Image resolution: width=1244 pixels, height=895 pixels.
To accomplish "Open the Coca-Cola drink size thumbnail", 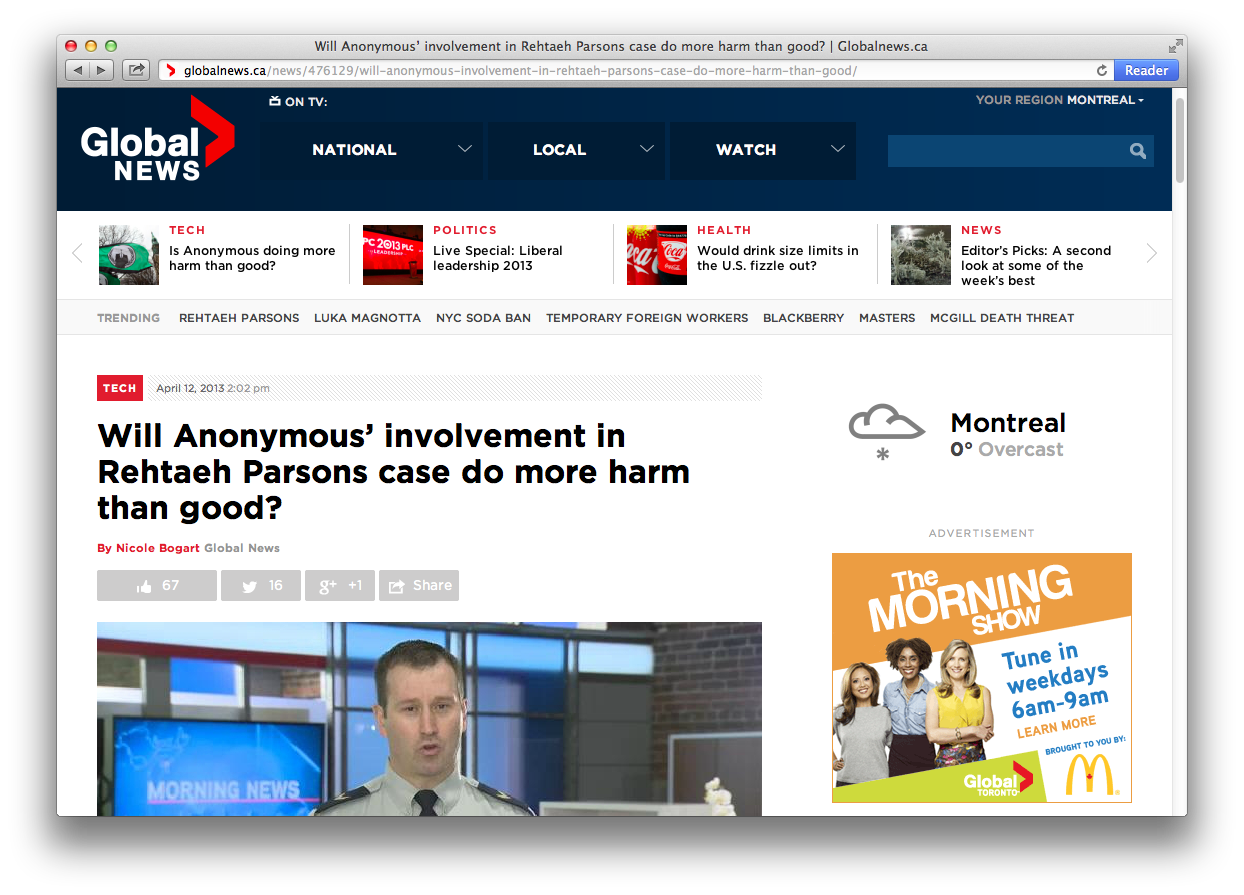I will coord(657,255).
